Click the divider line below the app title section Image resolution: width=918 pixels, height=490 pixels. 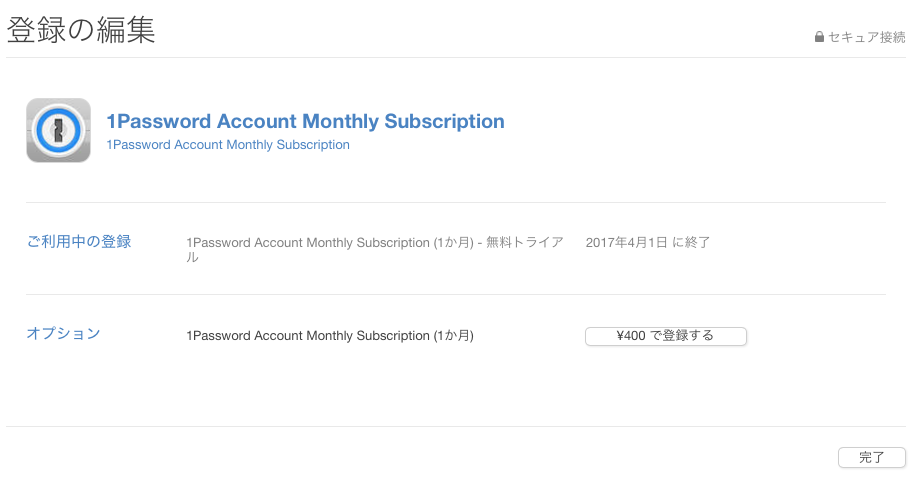pyautogui.click(x=456, y=203)
